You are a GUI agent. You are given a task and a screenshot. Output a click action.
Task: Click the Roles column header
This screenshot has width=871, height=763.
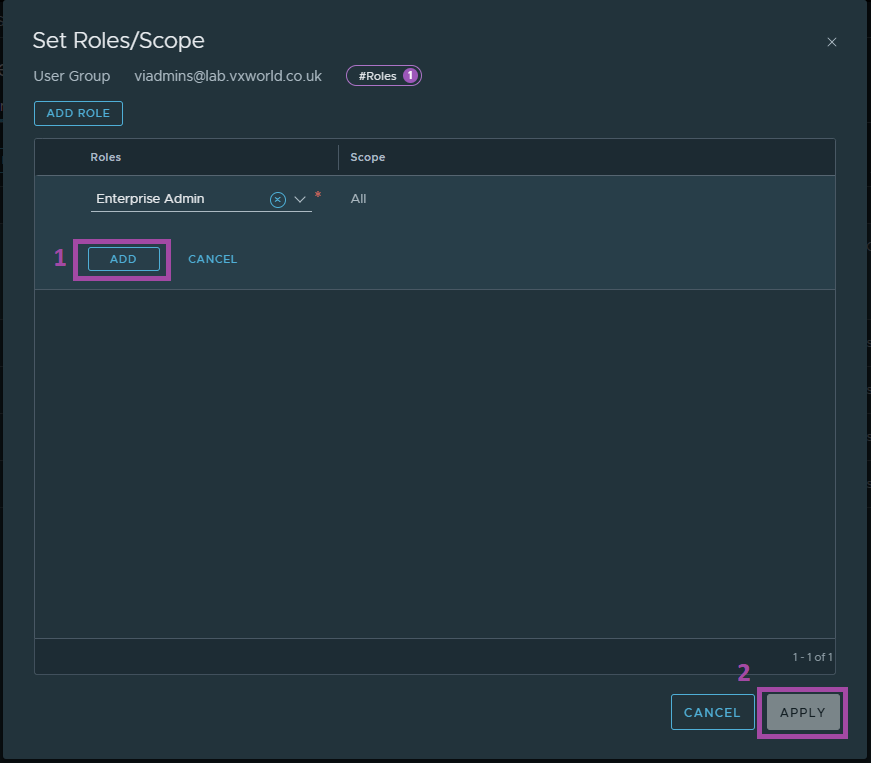106,157
